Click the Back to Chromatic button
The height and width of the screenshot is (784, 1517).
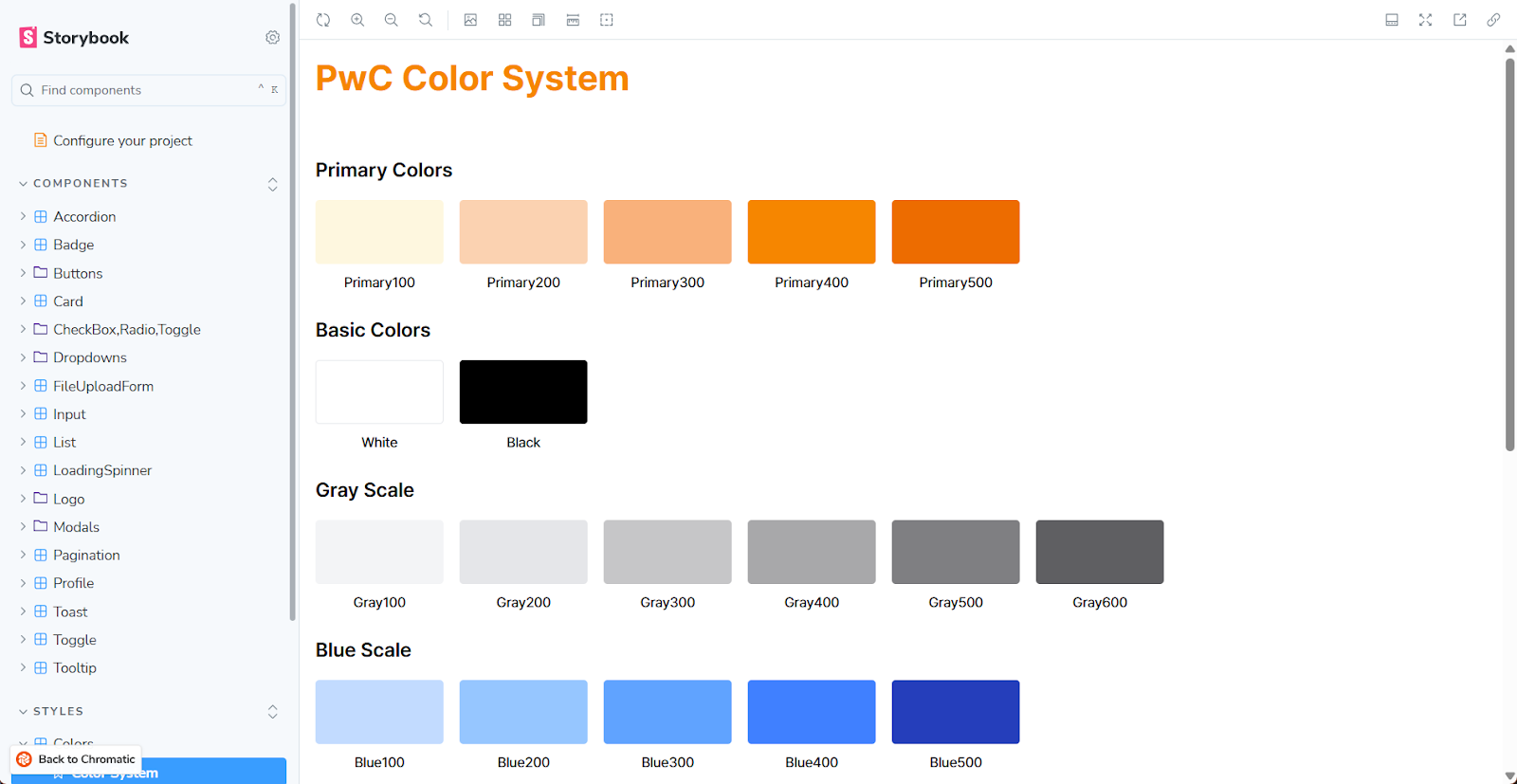(x=77, y=759)
